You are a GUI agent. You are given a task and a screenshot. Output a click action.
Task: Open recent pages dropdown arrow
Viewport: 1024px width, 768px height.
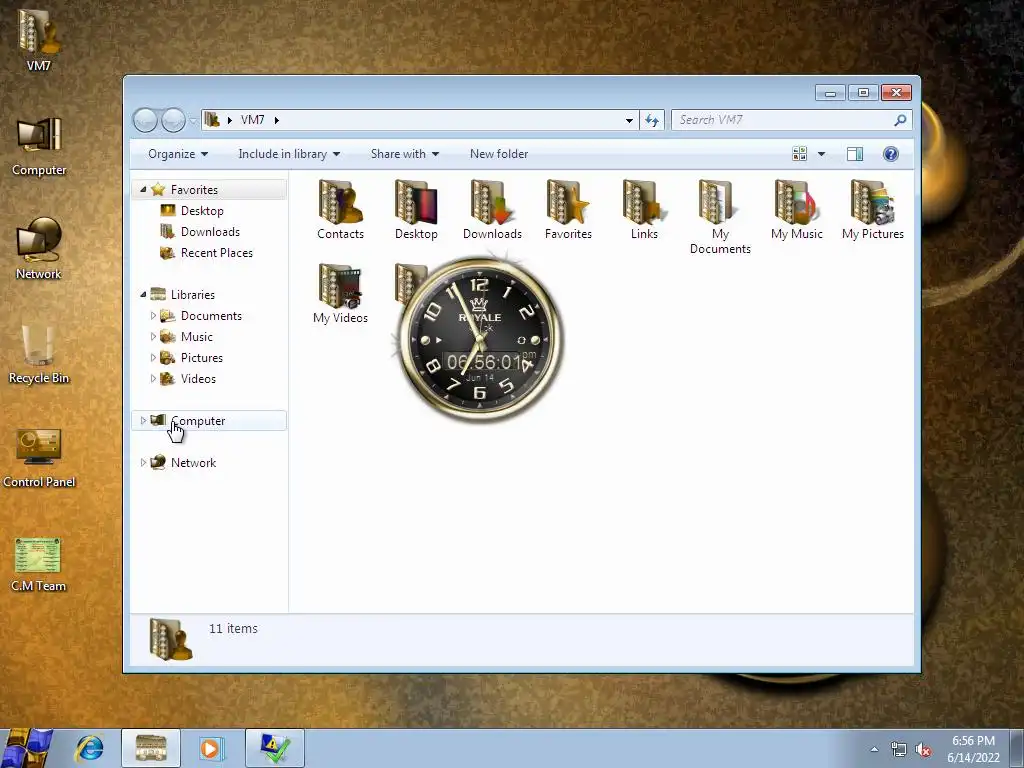point(193,121)
